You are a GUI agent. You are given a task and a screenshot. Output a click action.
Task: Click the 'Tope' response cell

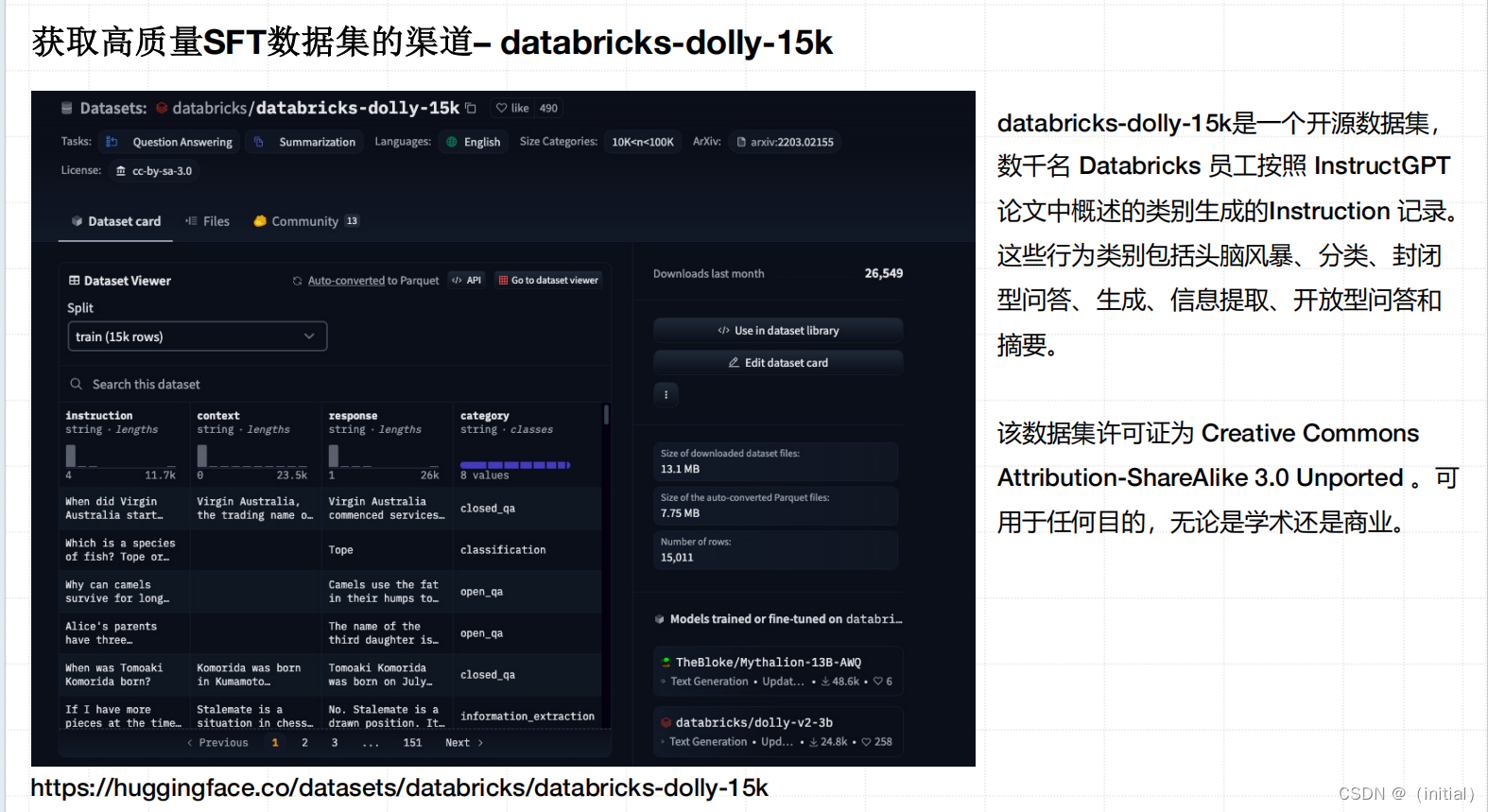click(x=387, y=550)
